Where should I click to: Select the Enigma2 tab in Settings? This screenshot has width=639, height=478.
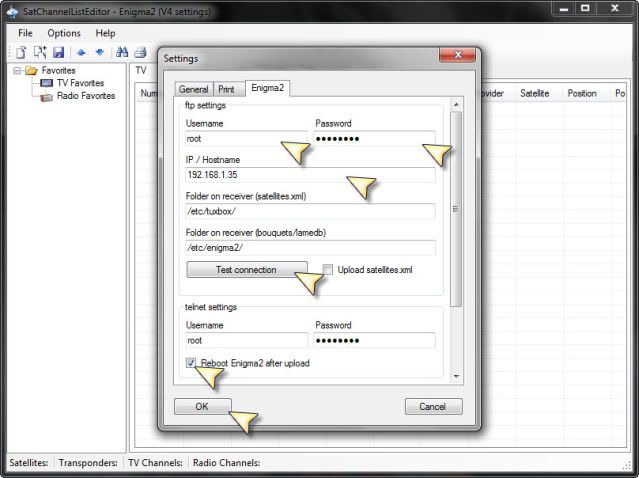pos(267,88)
